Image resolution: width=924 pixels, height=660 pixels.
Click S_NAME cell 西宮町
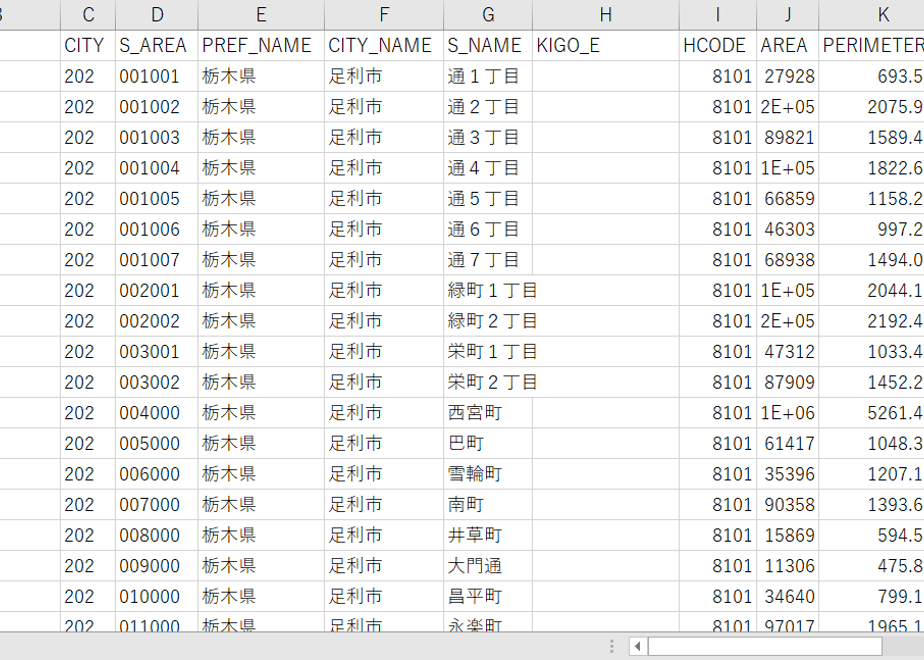488,413
